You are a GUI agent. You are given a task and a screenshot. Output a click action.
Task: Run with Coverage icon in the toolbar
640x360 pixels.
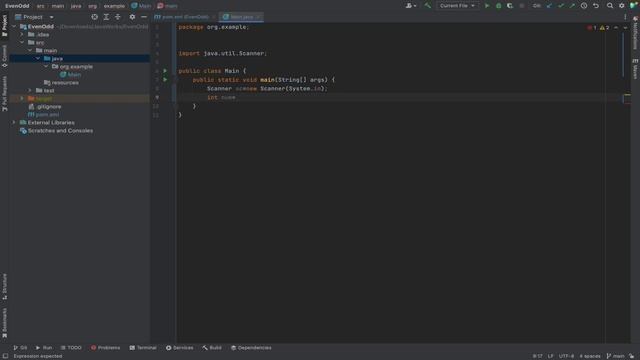click(510, 6)
